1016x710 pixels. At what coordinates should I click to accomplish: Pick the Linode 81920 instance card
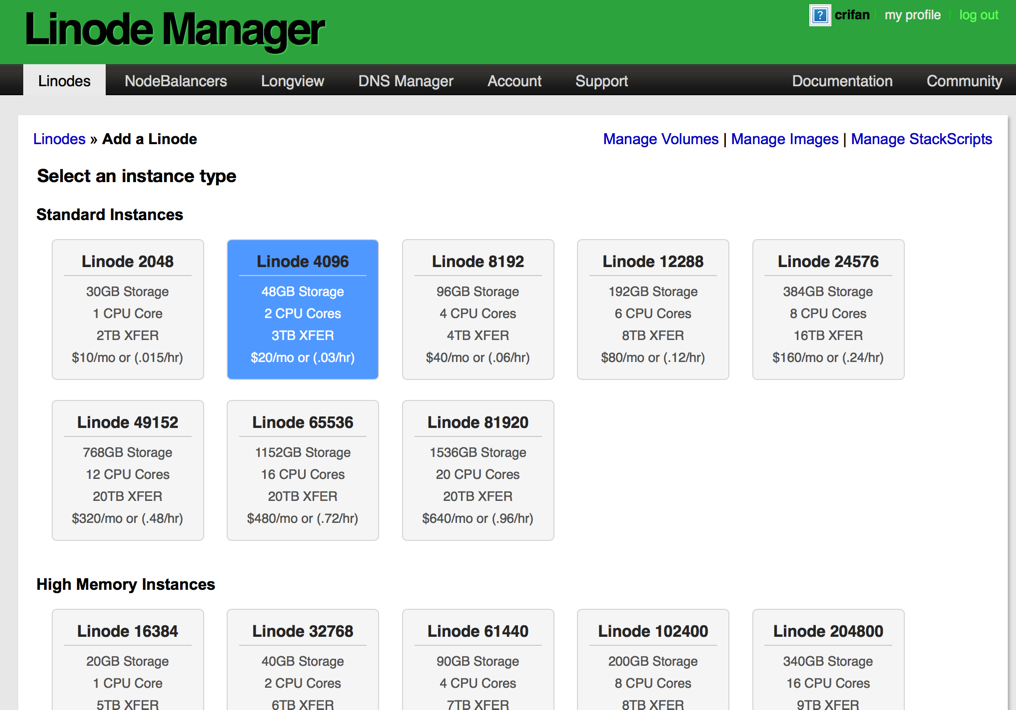[x=478, y=470]
